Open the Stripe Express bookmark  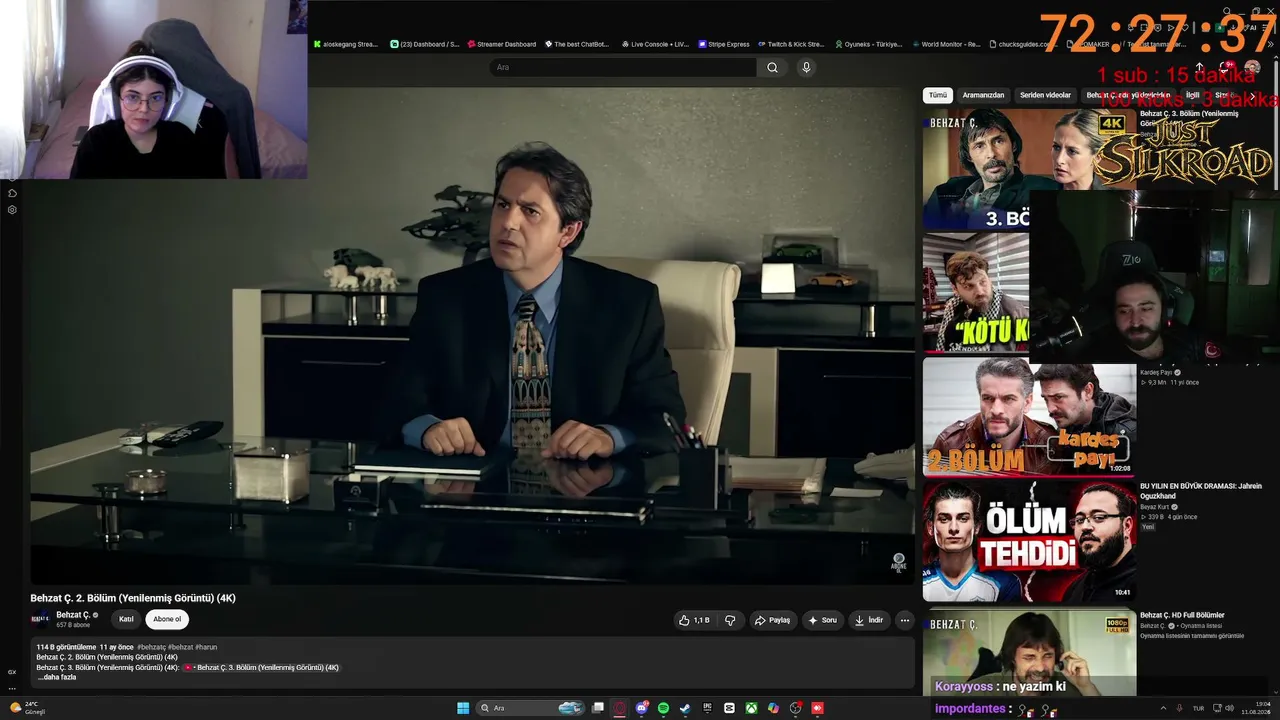click(724, 44)
